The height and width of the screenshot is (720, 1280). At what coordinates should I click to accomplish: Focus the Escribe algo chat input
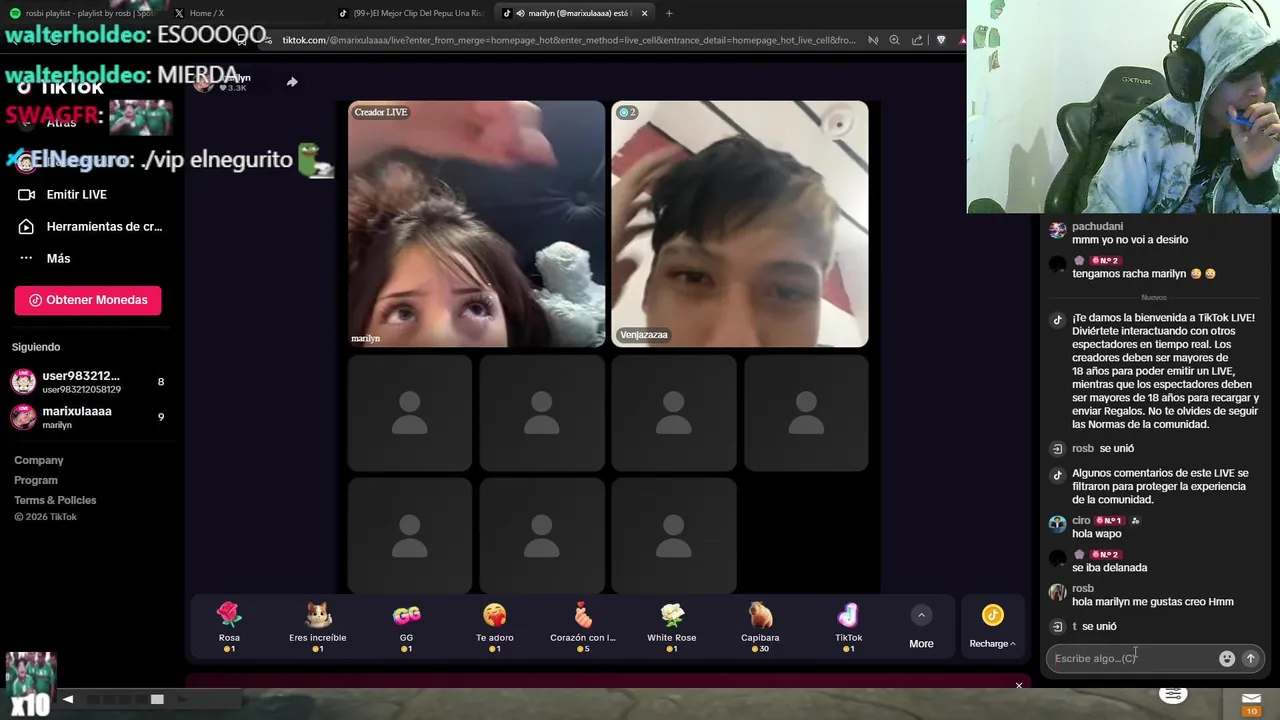pos(1132,658)
